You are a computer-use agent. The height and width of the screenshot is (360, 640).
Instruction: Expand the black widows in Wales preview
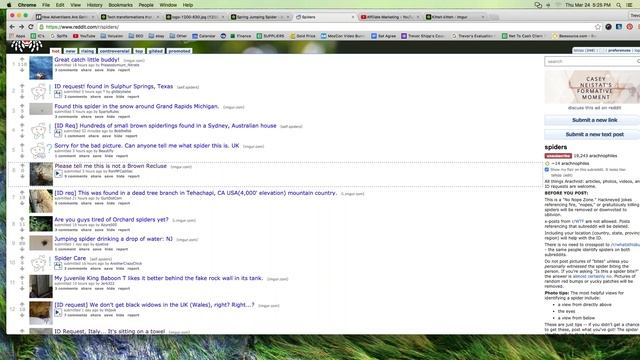coord(58,312)
